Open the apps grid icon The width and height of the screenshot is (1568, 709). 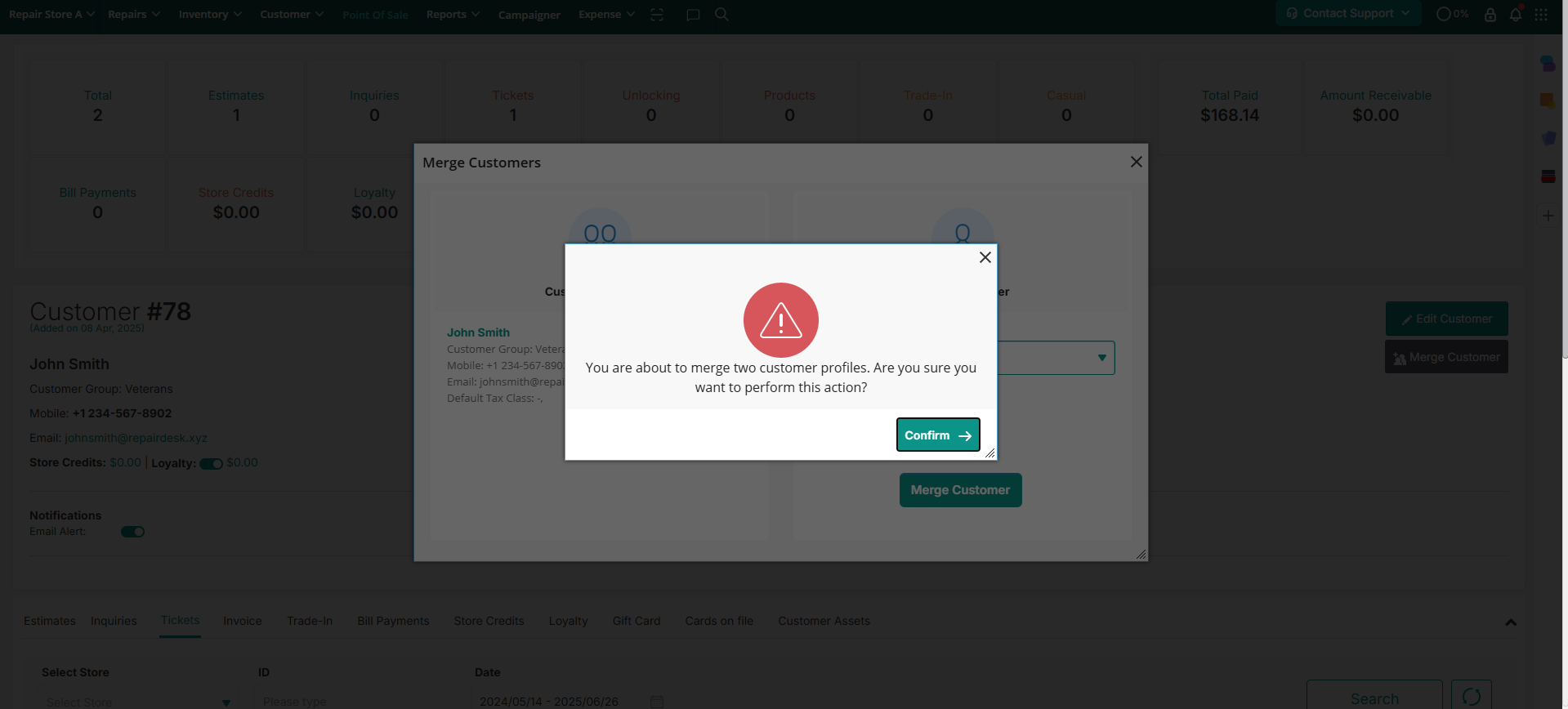[x=1541, y=15]
